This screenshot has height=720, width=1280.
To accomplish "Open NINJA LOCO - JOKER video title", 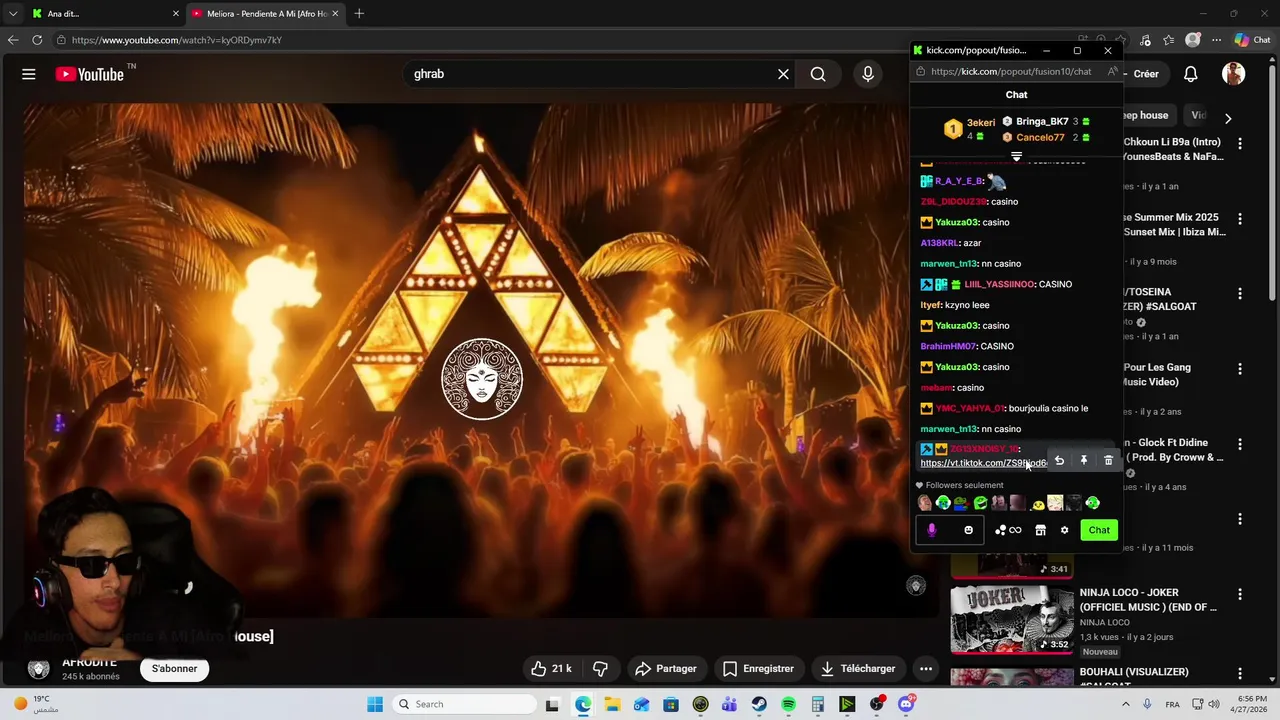I will [x=1148, y=600].
